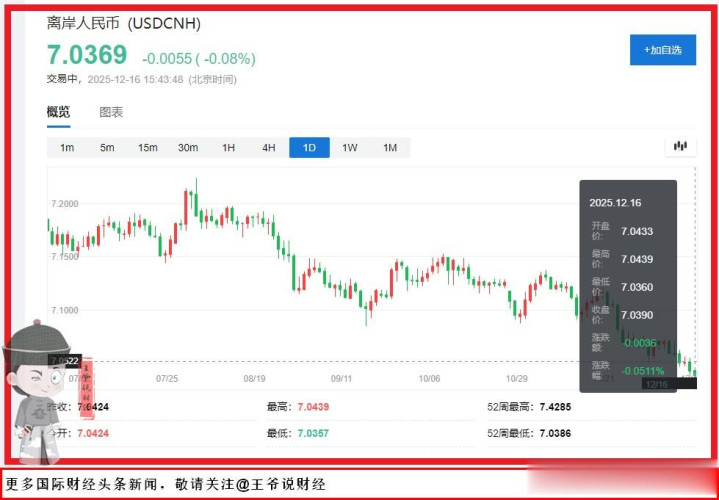The image size is (719, 500).
Task: Click the 09/11 date axis label
Action: 342,379
